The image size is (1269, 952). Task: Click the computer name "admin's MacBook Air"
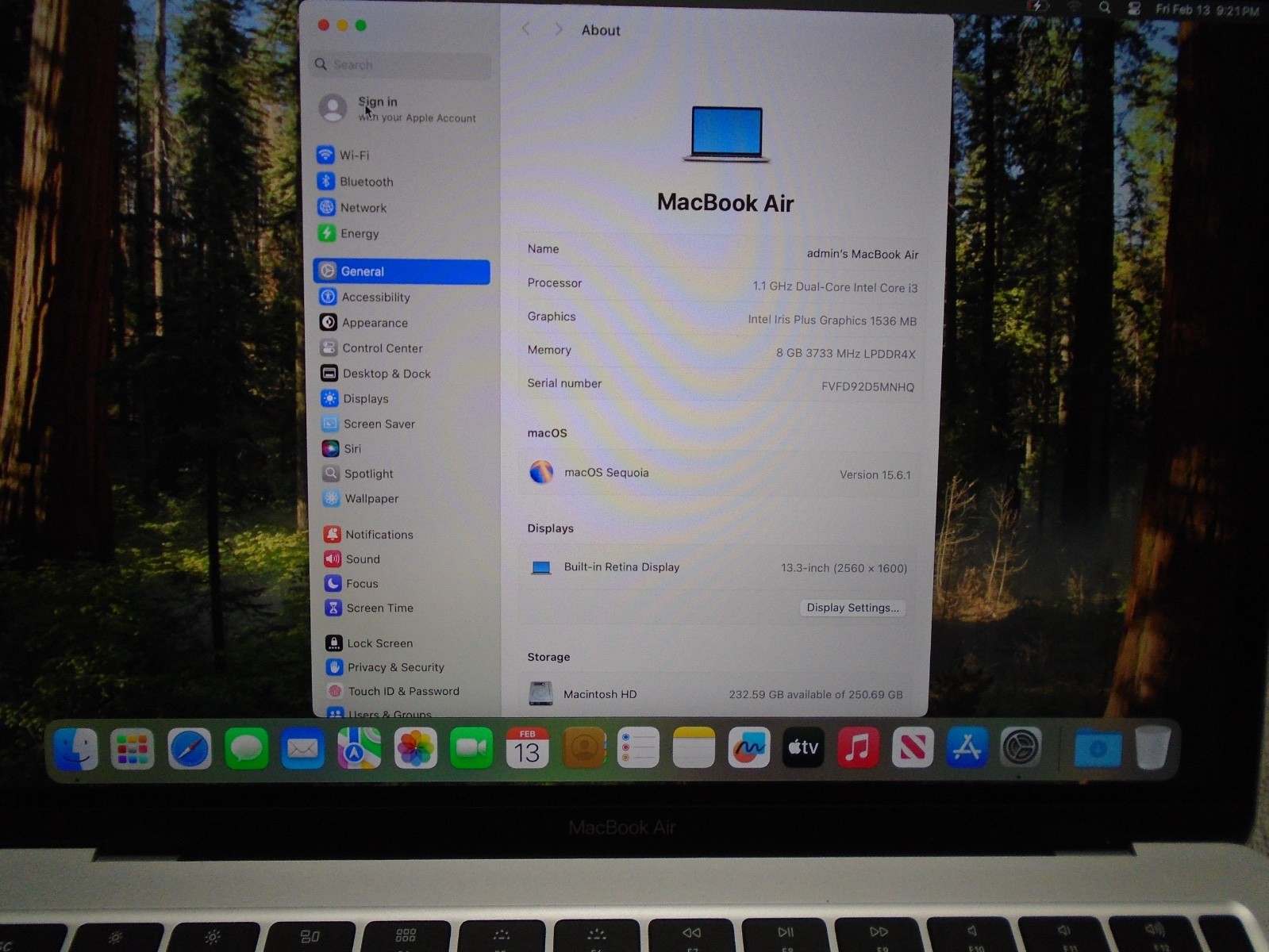[863, 255]
